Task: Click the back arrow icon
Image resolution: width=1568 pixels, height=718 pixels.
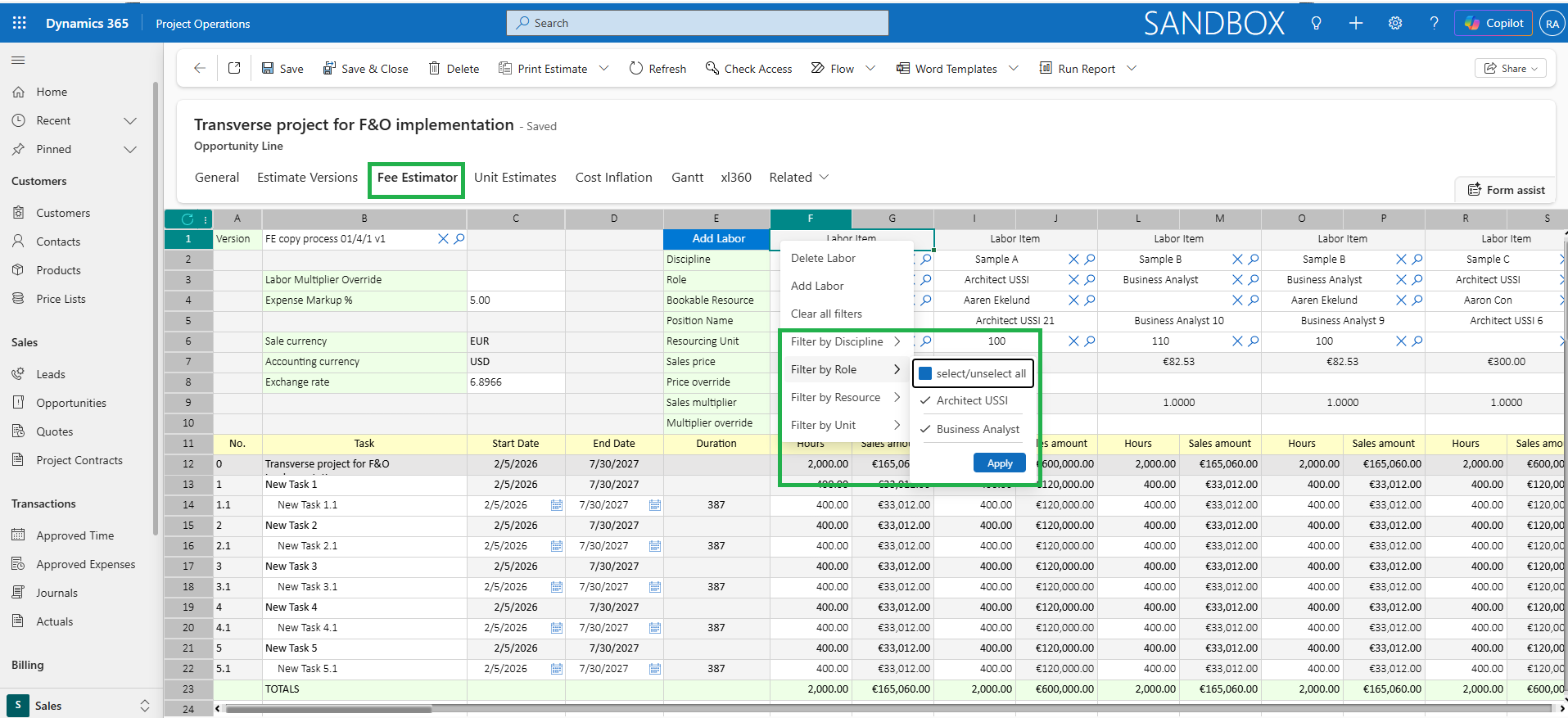Action: point(199,69)
